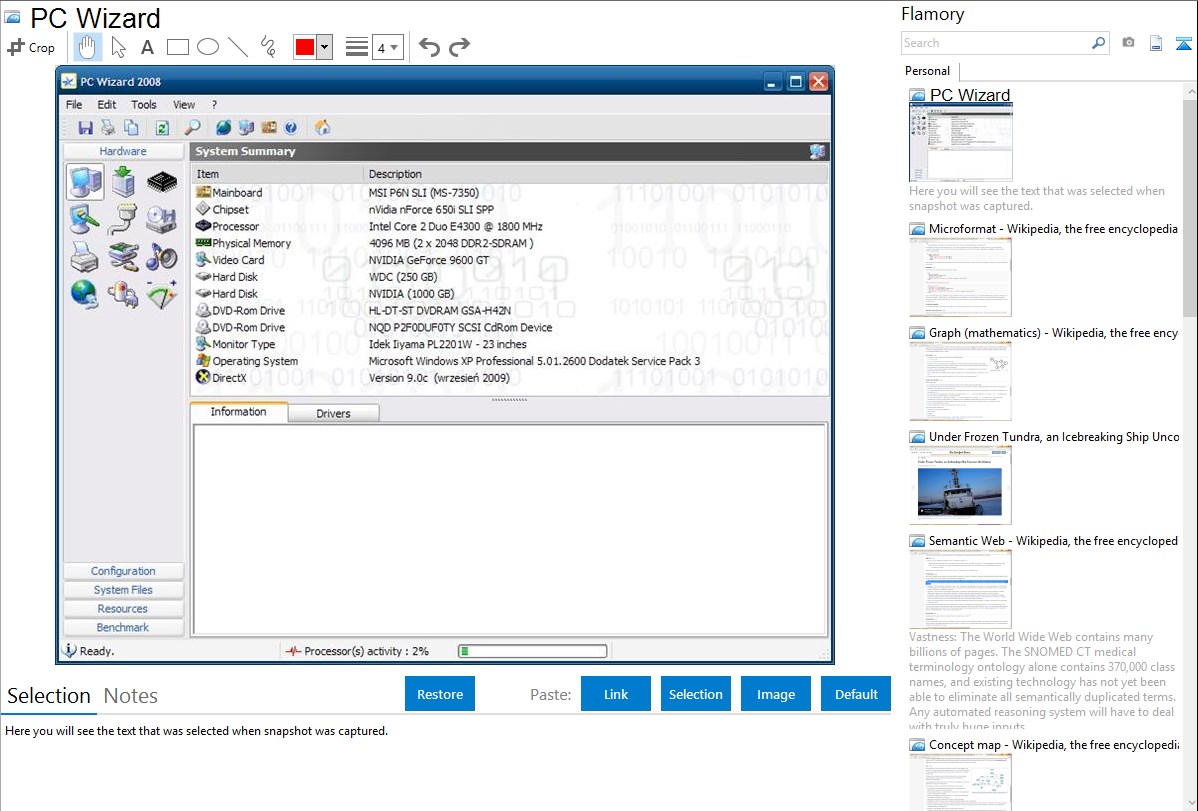The width and height of the screenshot is (1198, 811).
Task: Switch to the Drivers tab
Action: pyautogui.click(x=333, y=414)
